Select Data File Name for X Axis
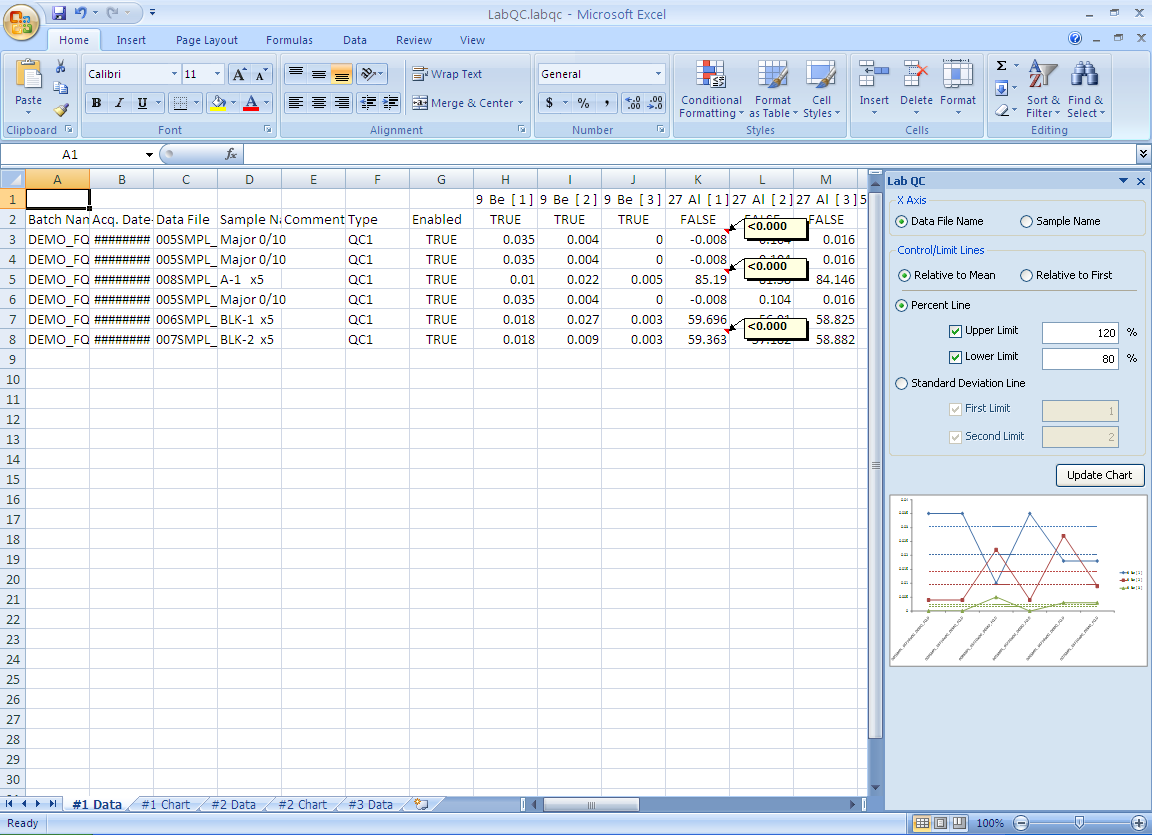This screenshot has height=835, width=1152. (901, 221)
